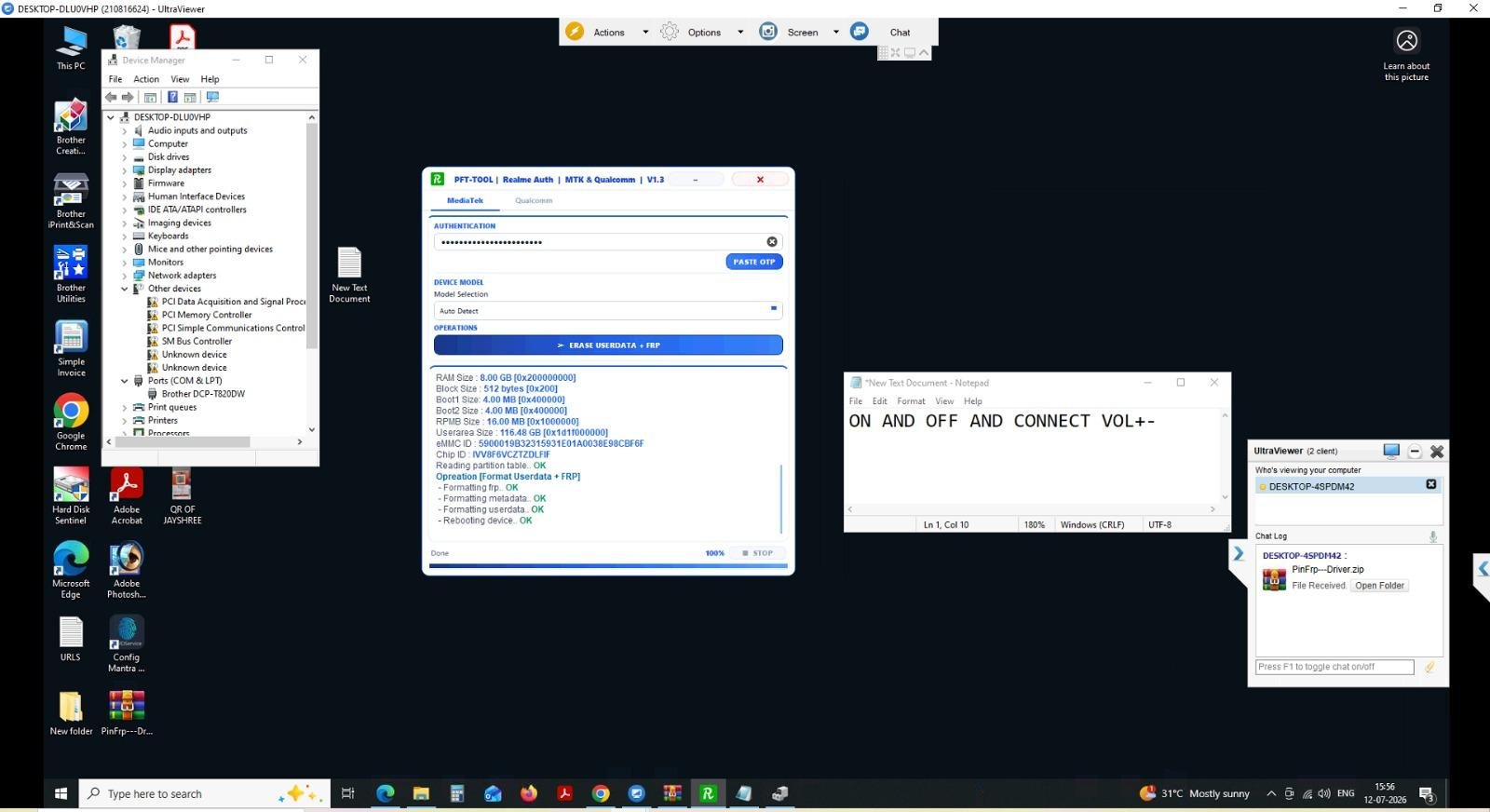
Task: Open the Action menu in Device Manager
Action: coord(146,79)
